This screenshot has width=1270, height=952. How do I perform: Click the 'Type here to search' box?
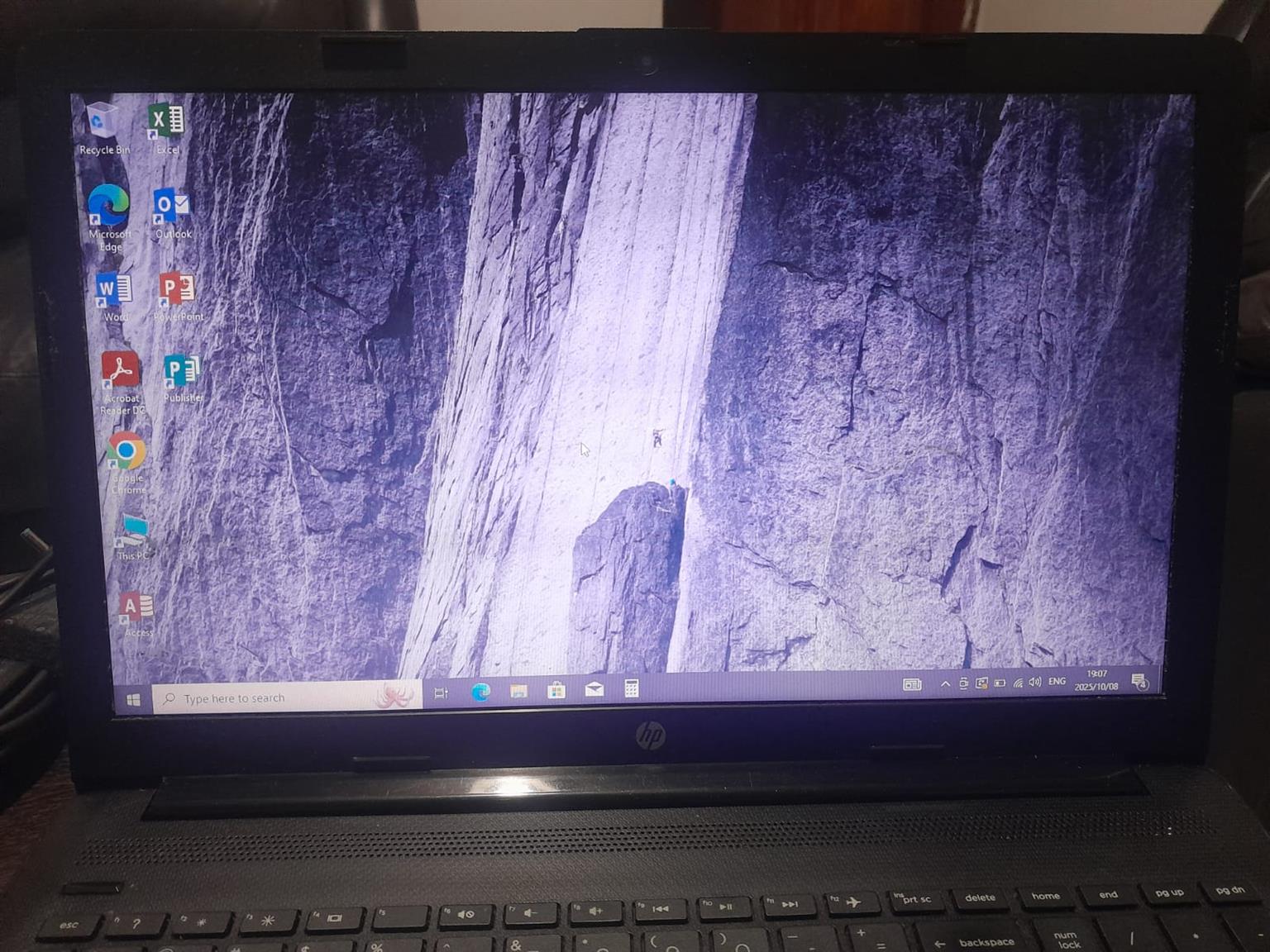[273, 698]
